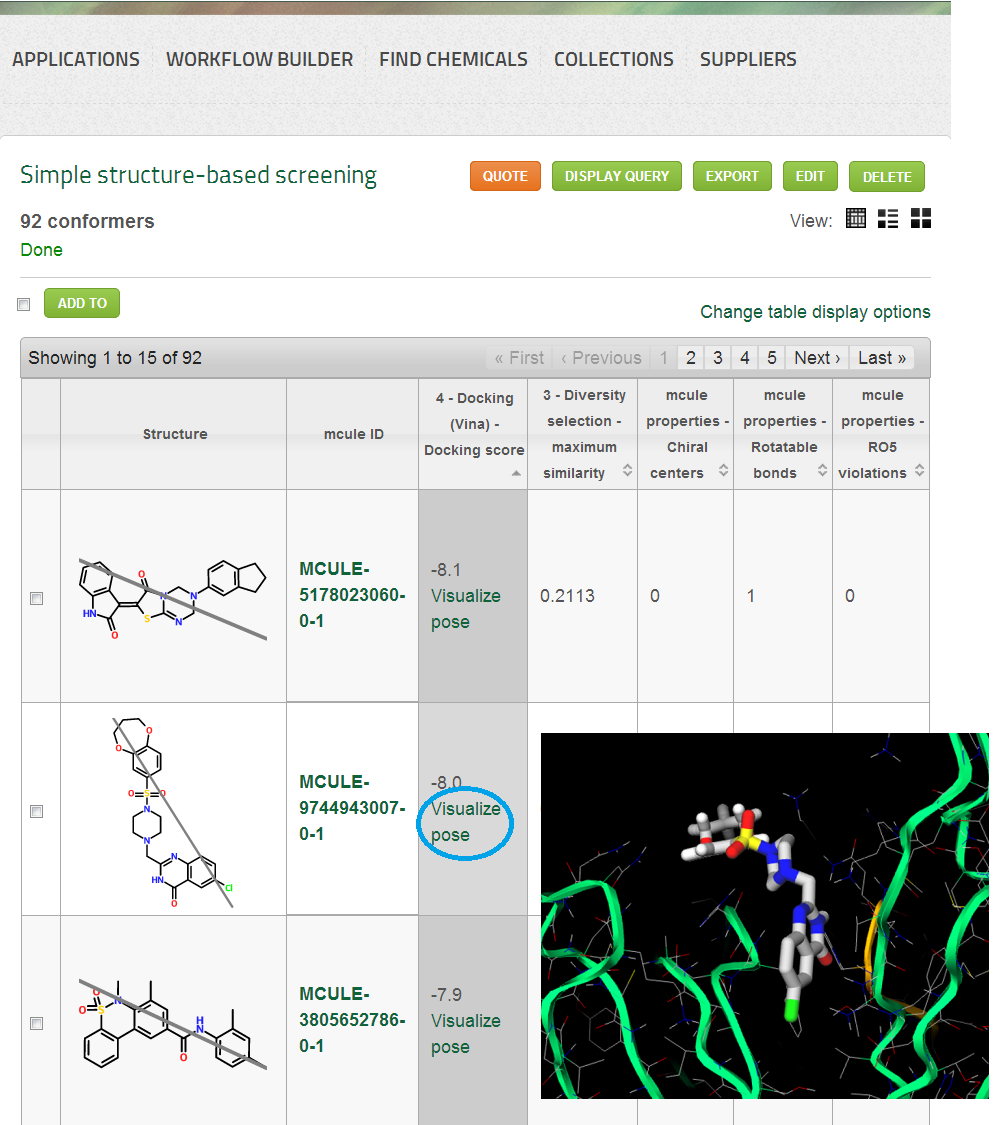
Task: Open the WORKFLOW BUILDER menu
Action: tap(260, 60)
